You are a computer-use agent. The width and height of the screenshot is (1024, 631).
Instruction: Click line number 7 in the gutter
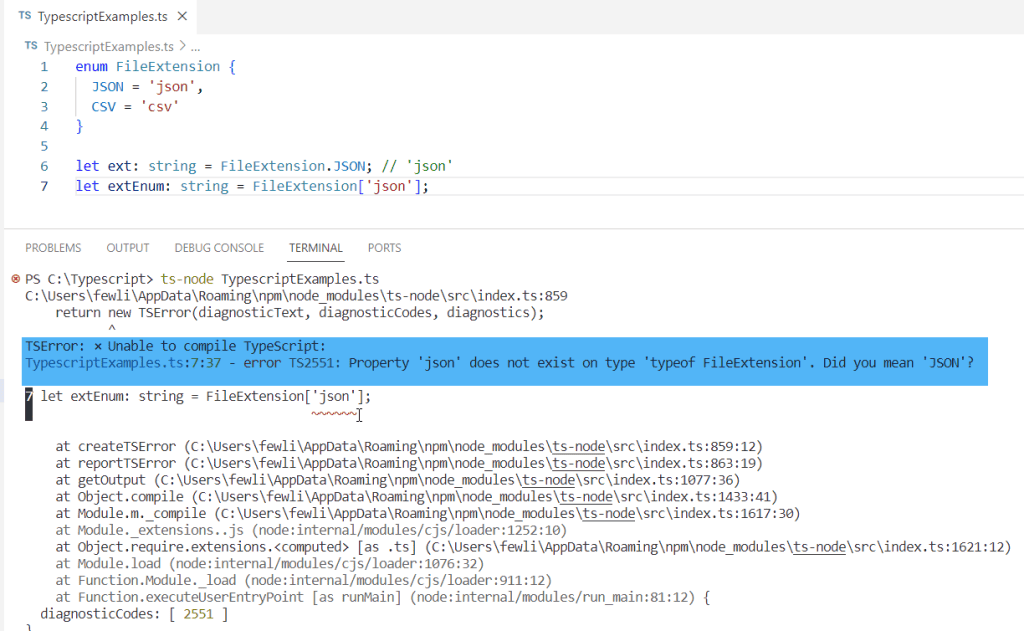(x=44, y=186)
